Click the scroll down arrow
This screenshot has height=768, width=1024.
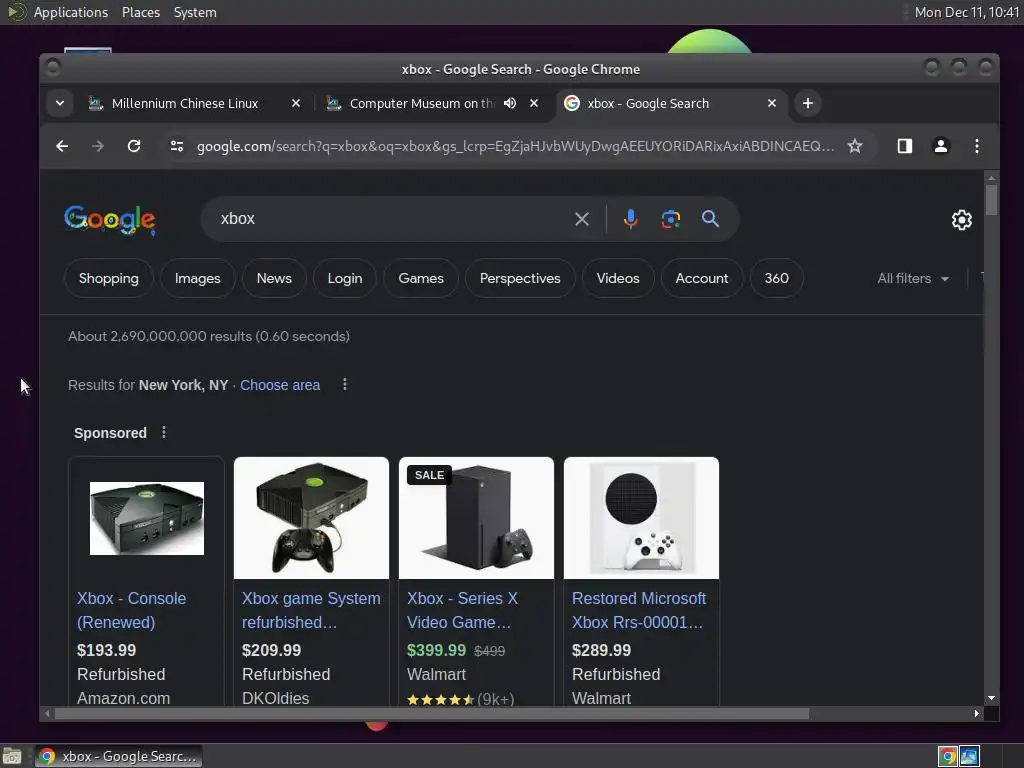(x=991, y=698)
